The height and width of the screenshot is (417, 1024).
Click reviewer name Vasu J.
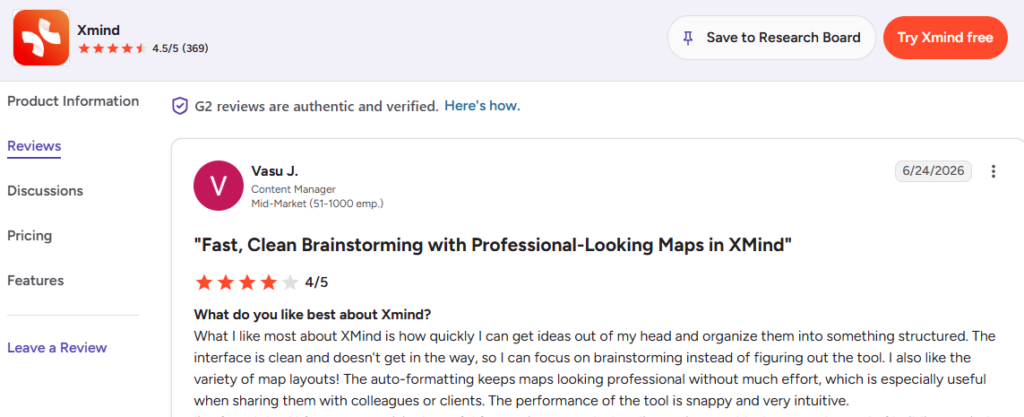click(x=274, y=172)
